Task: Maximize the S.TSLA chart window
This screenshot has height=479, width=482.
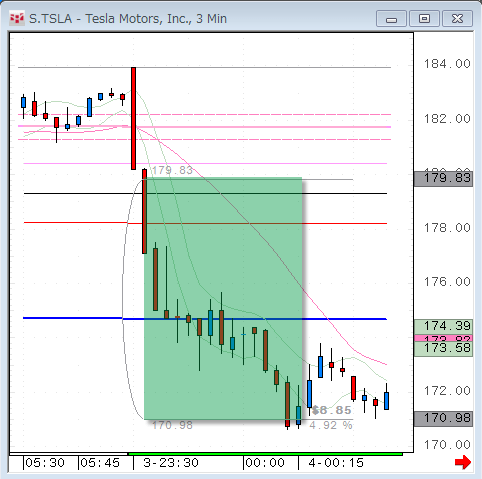Action: (424, 19)
